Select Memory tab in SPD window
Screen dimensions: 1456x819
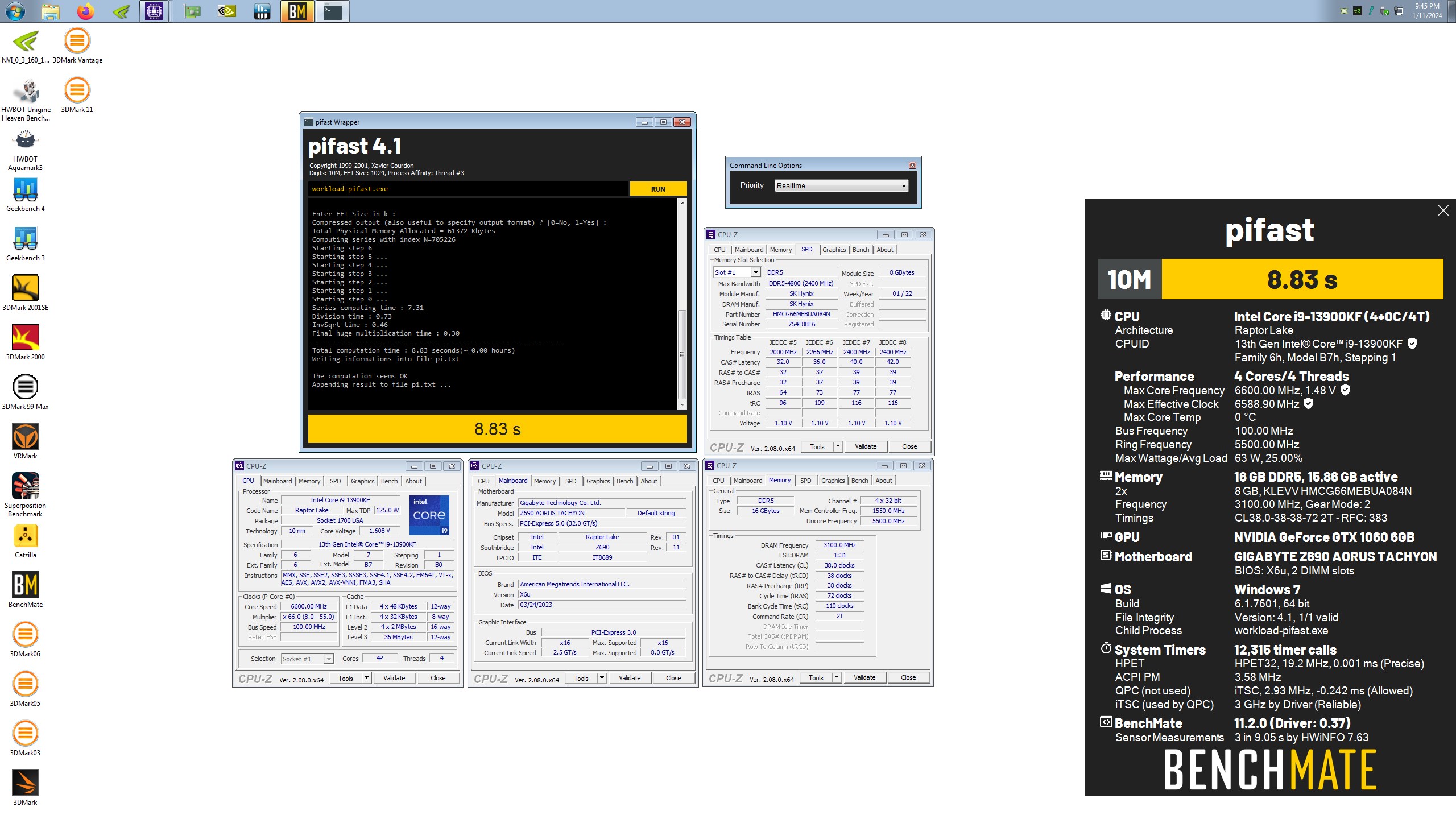[780, 250]
